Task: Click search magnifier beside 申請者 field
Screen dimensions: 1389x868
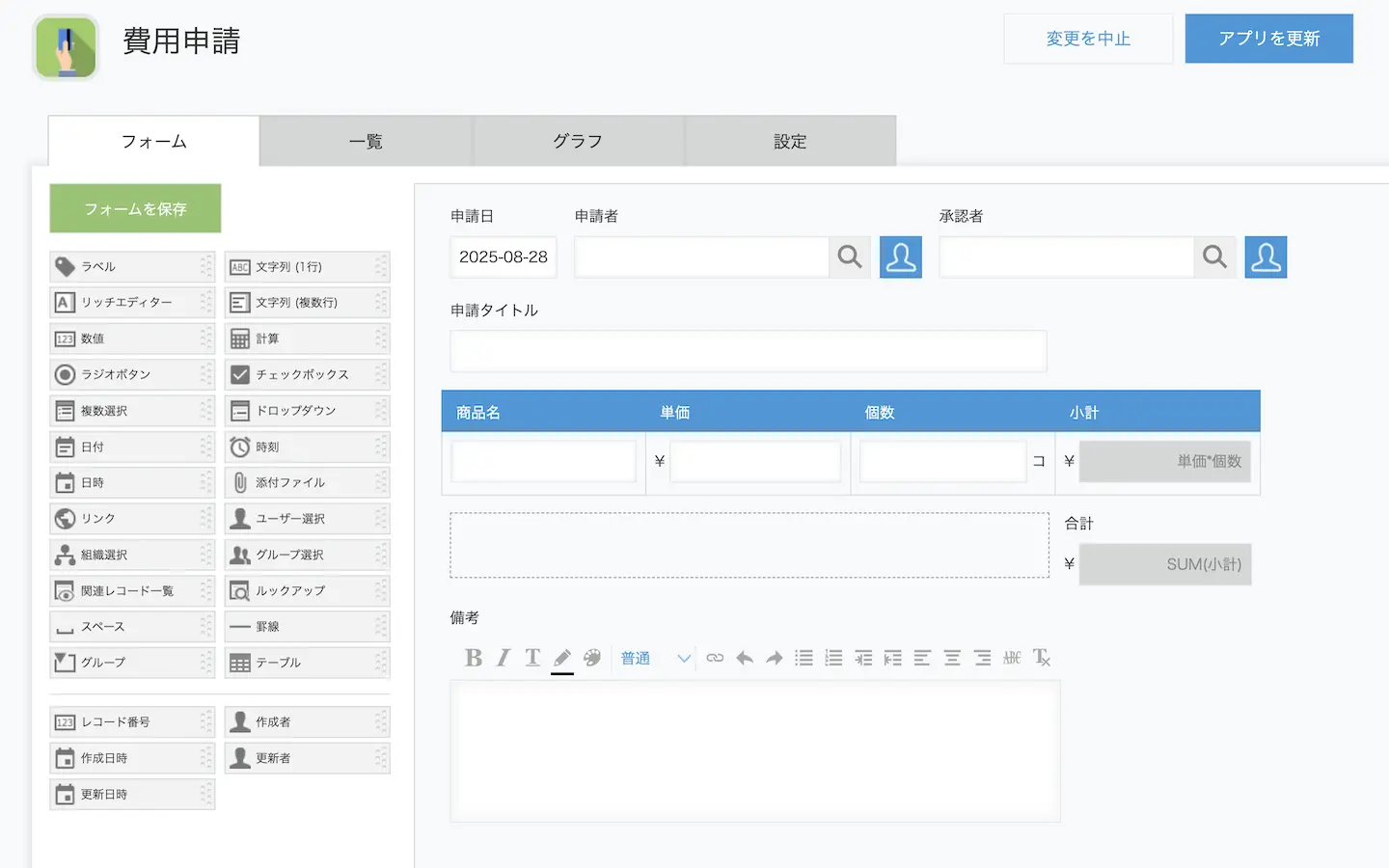Action: (850, 258)
